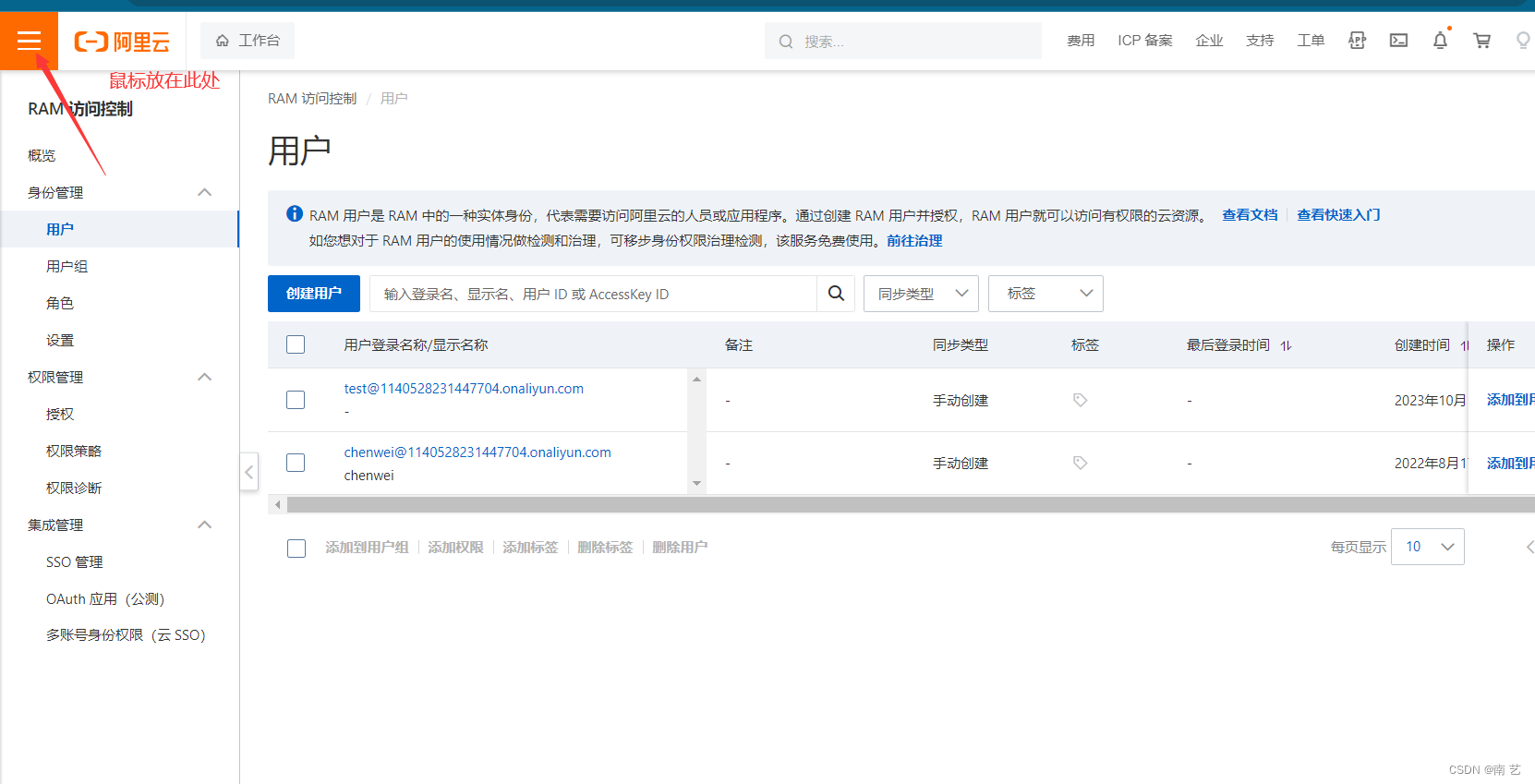Click 删除标签 batch action
The image size is (1535, 784).
tap(605, 548)
